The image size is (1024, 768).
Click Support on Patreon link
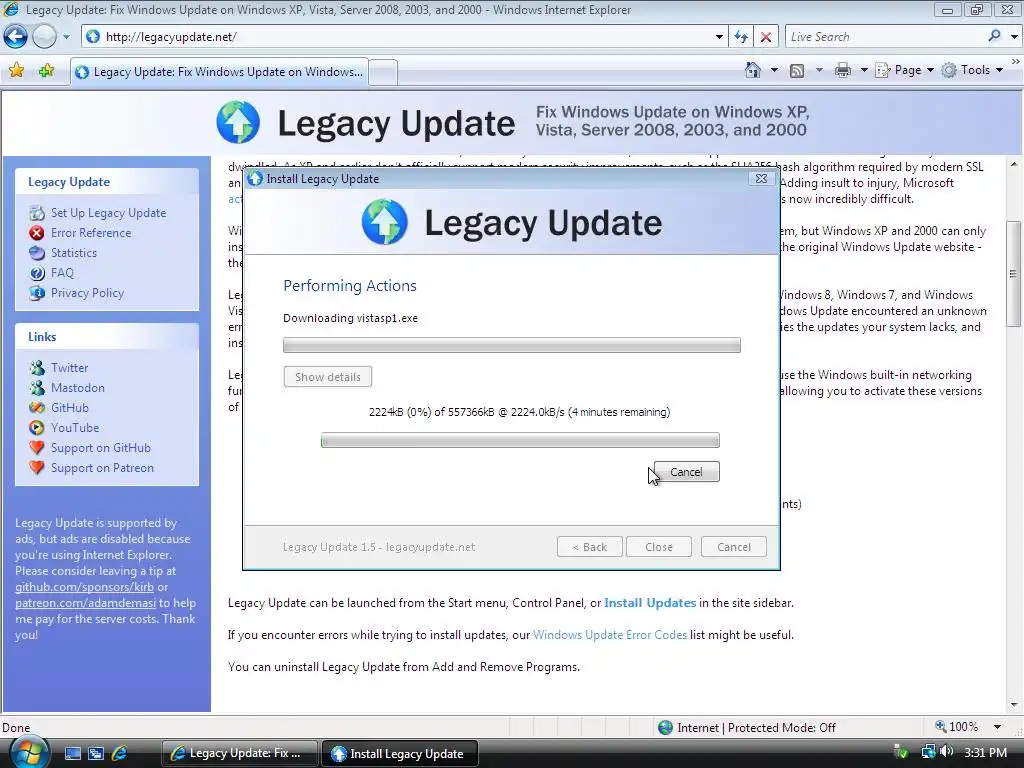tap(103, 468)
